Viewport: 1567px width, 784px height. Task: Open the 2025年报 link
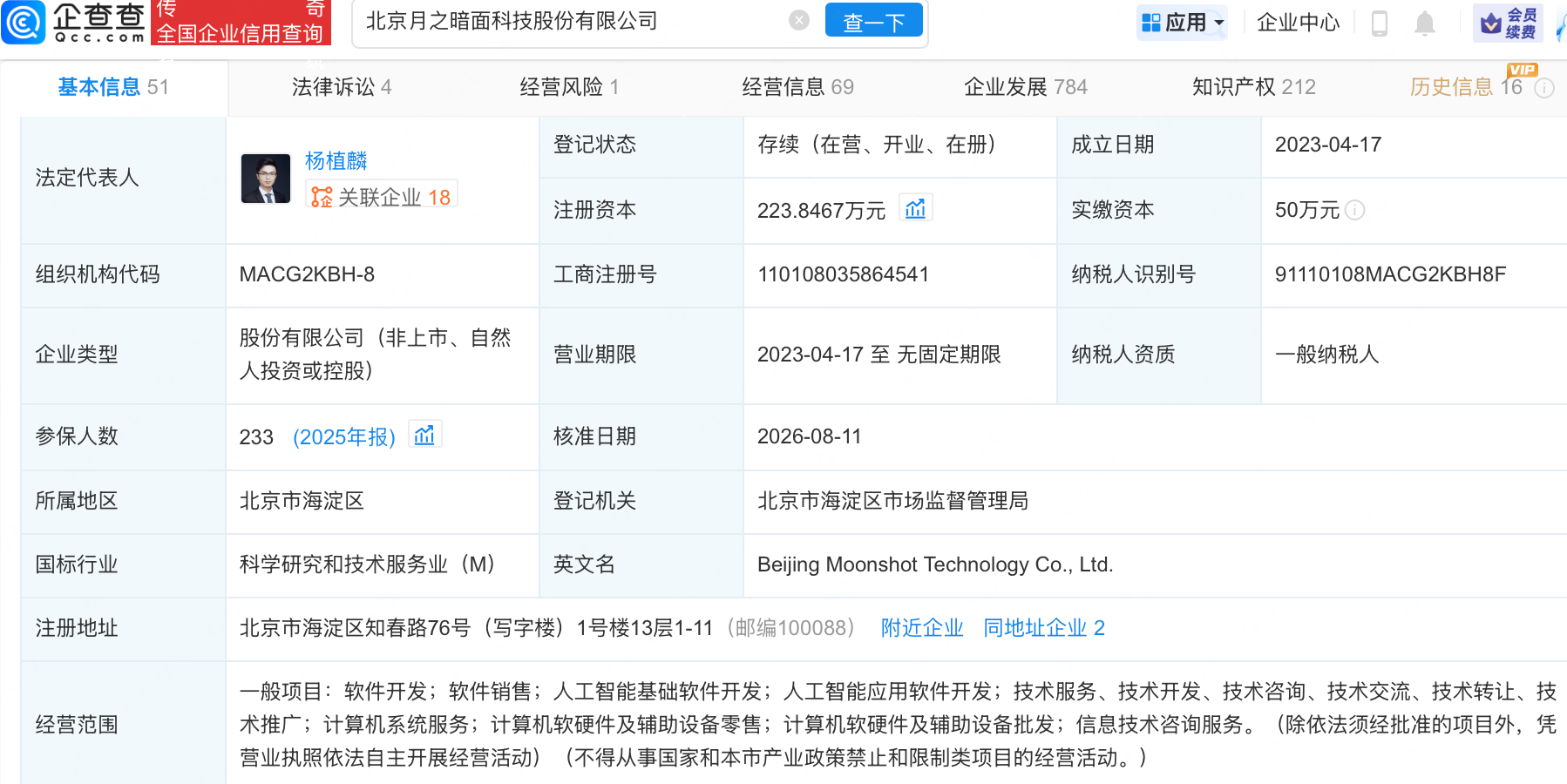(x=344, y=436)
